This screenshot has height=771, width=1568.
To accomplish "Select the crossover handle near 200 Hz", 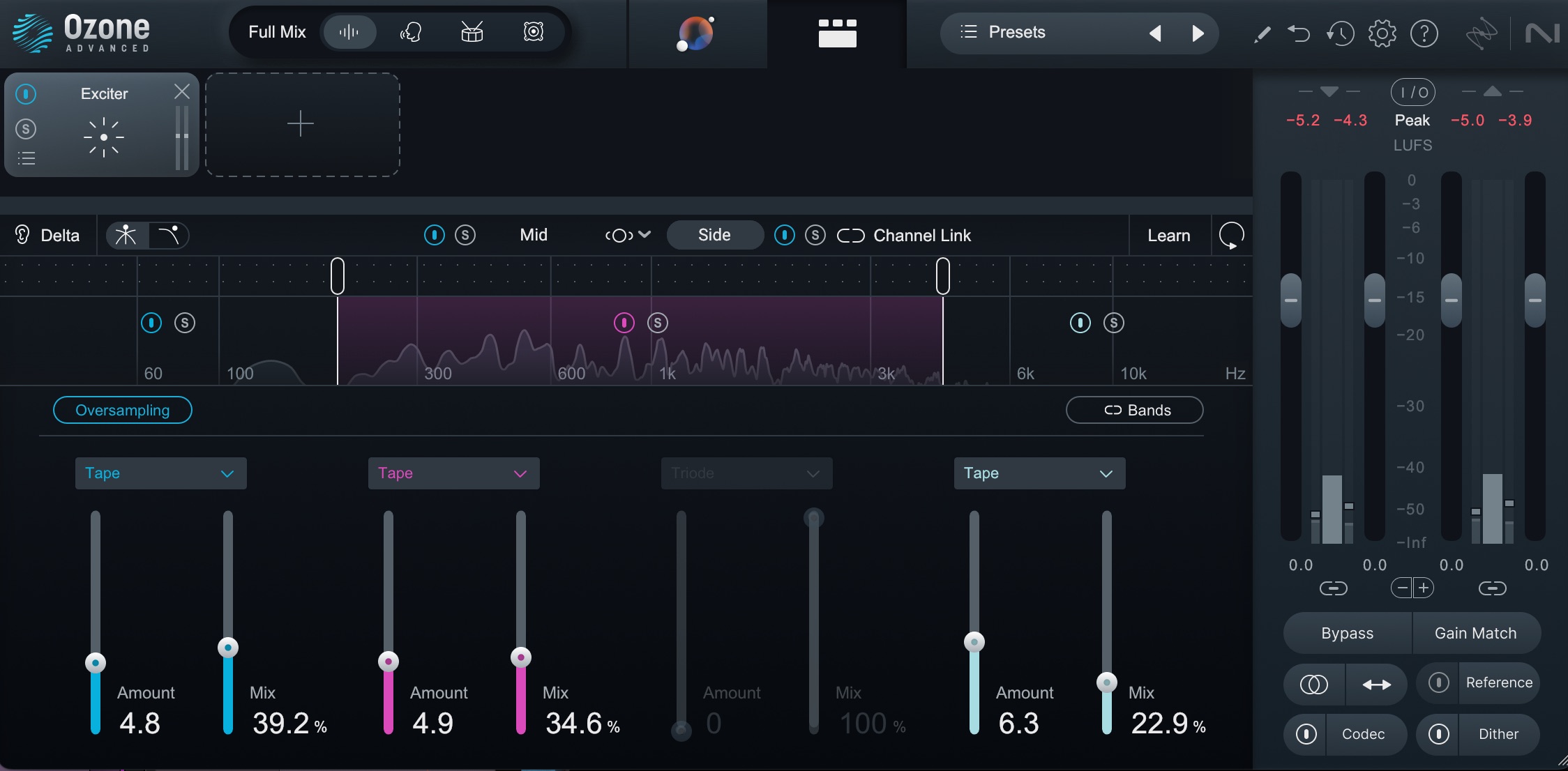I will (x=338, y=276).
